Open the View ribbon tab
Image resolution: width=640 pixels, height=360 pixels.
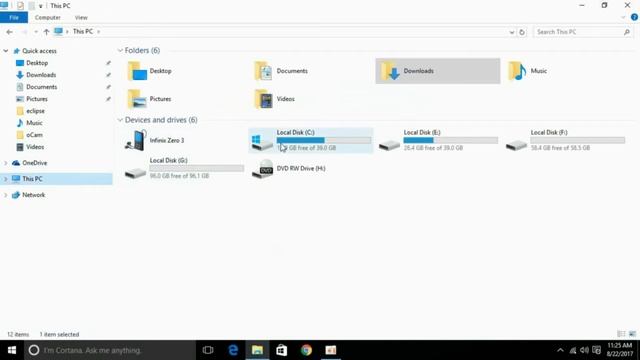(81, 18)
